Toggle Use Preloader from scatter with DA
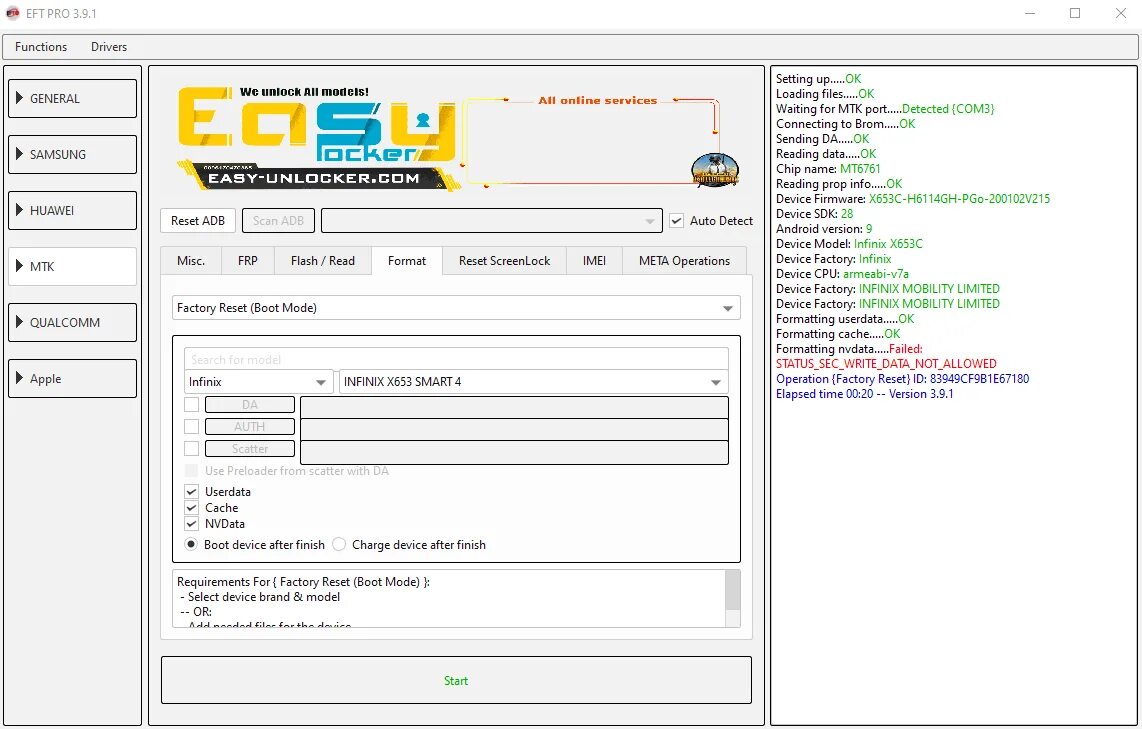This screenshot has height=729, width=1142. pos(192,470)
